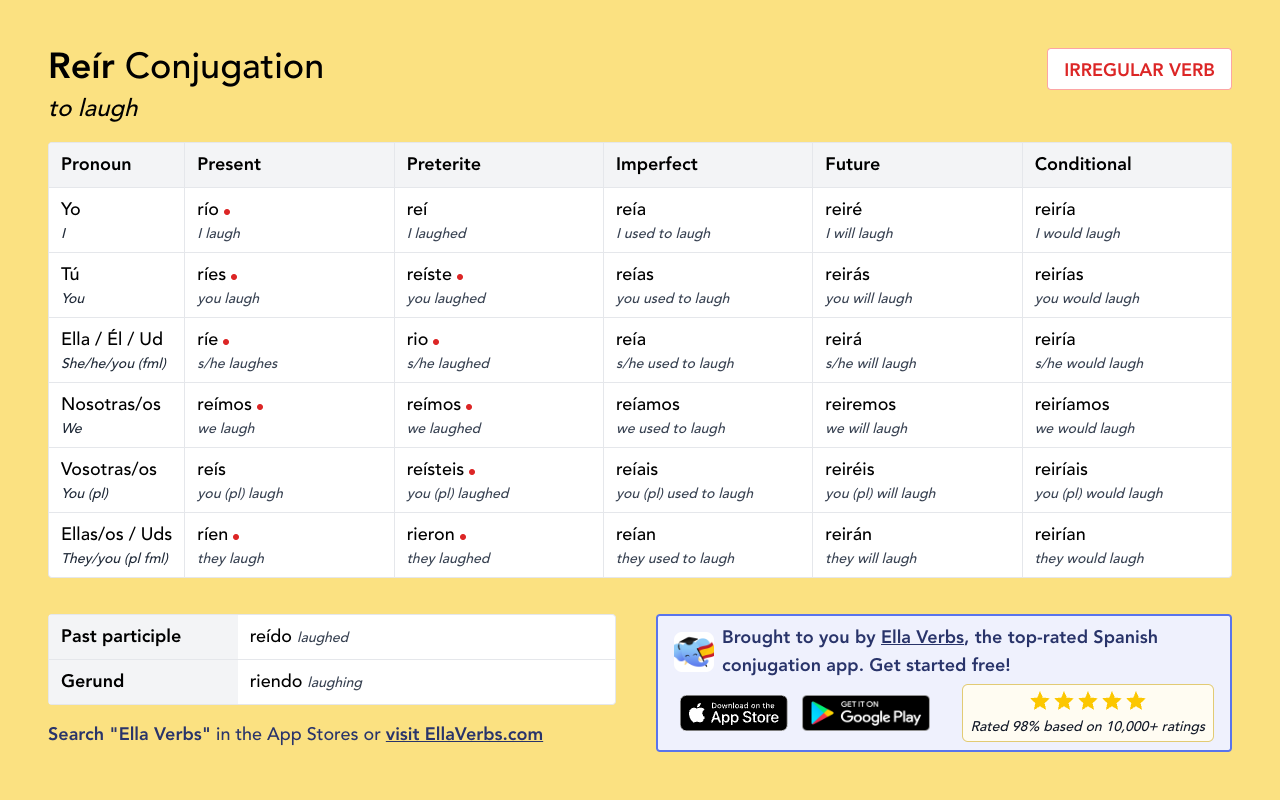Image resolution: width=1280 pixels, height=800 pixels.
Task: Click the Gerund cell showing riendo
Action: 277,681
